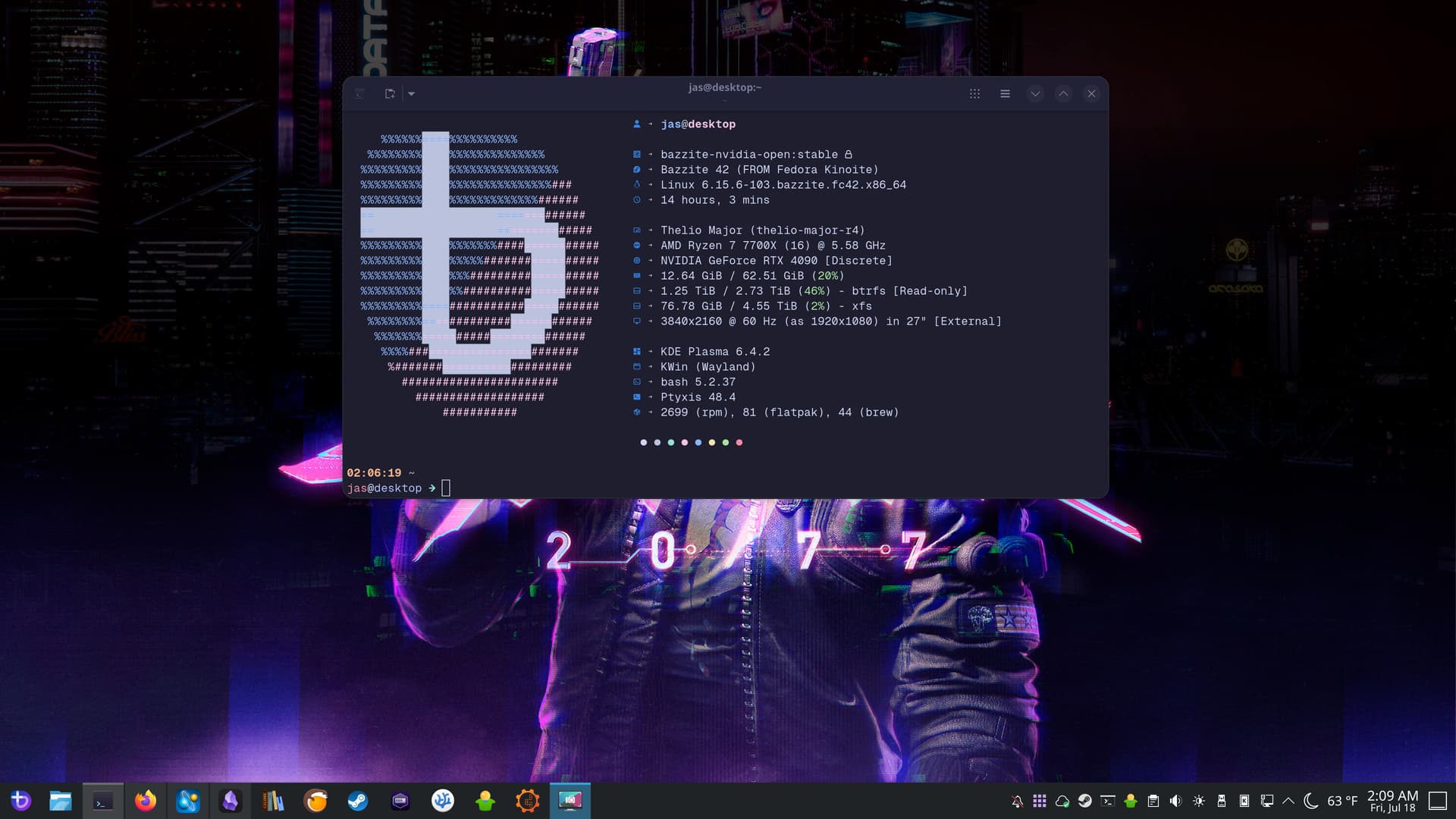The width and height of the screenshot is (1456, 819).
Task: Open new tab in Ptyxis terminal
Action: [390, 93]
